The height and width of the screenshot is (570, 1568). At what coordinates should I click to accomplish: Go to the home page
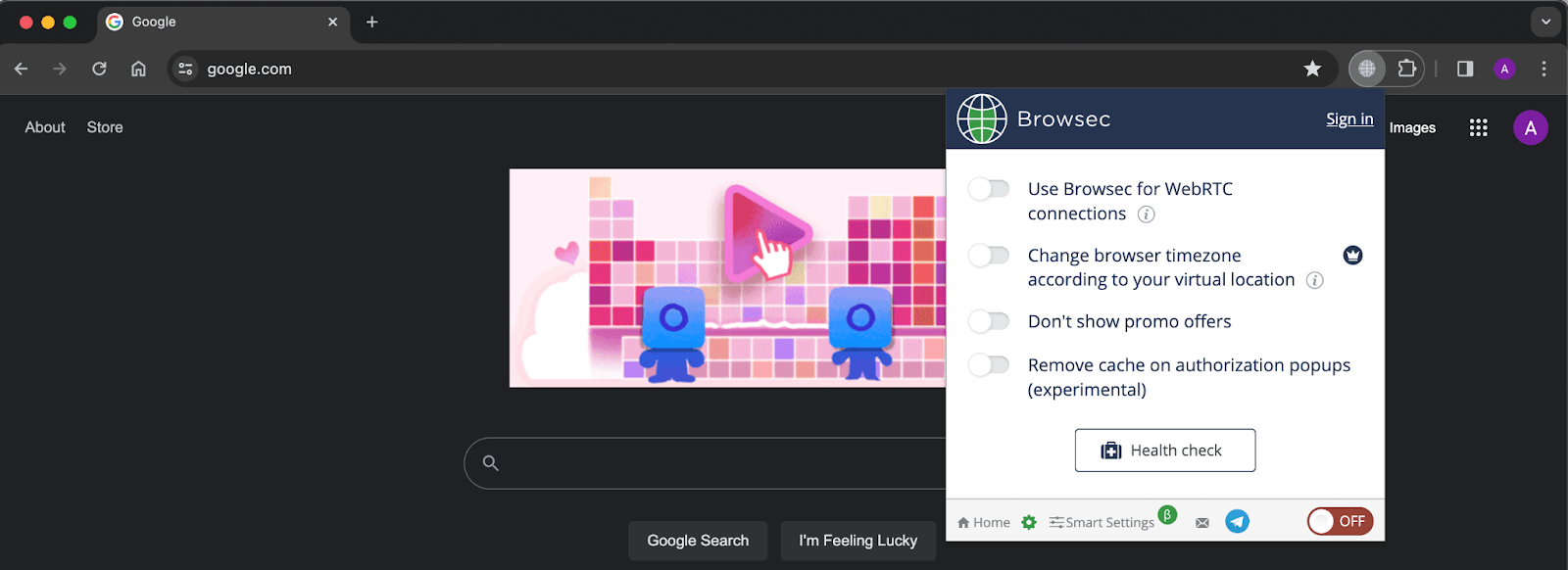point(138,69)
